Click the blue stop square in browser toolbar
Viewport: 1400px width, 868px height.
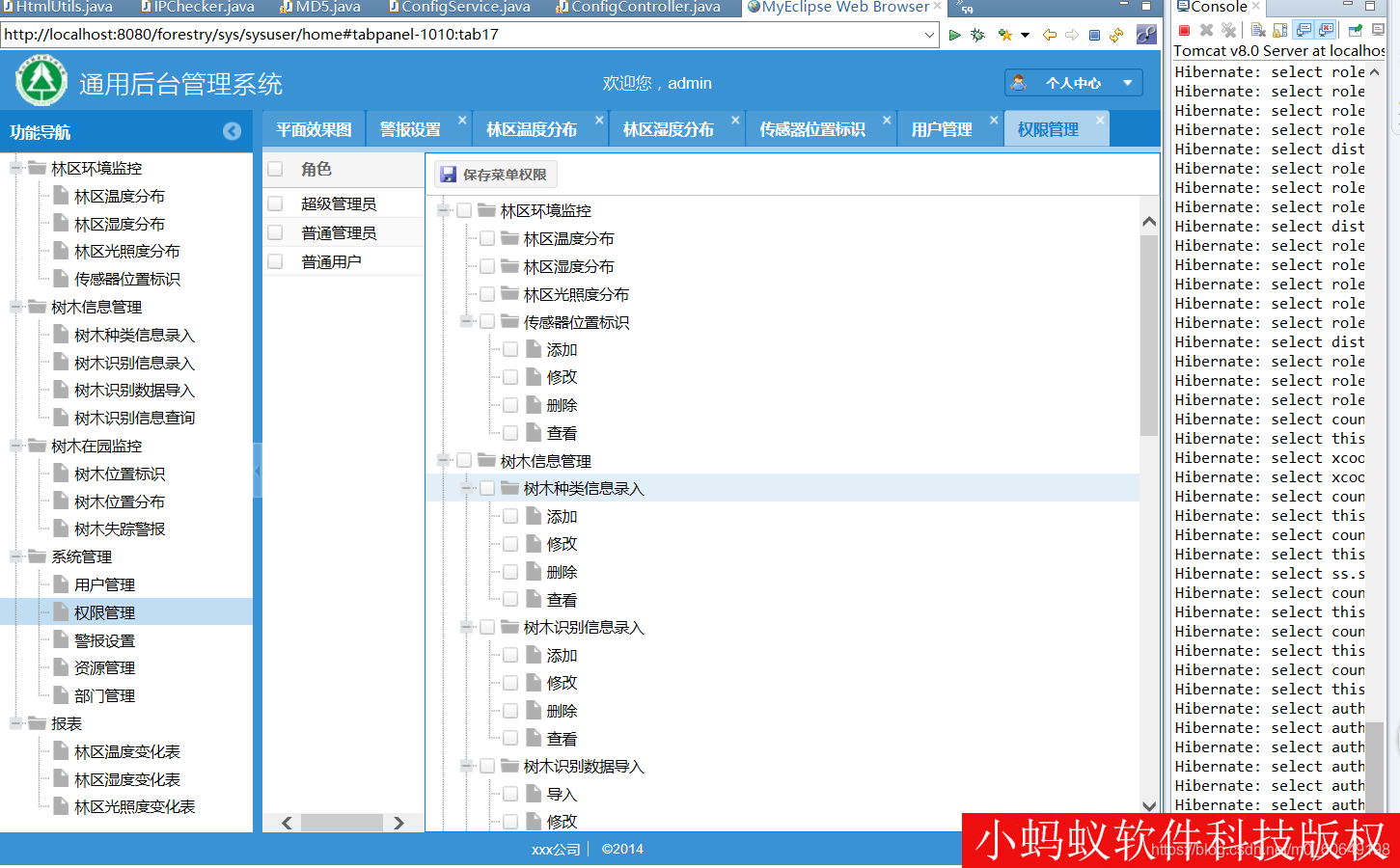[1094, 35]
